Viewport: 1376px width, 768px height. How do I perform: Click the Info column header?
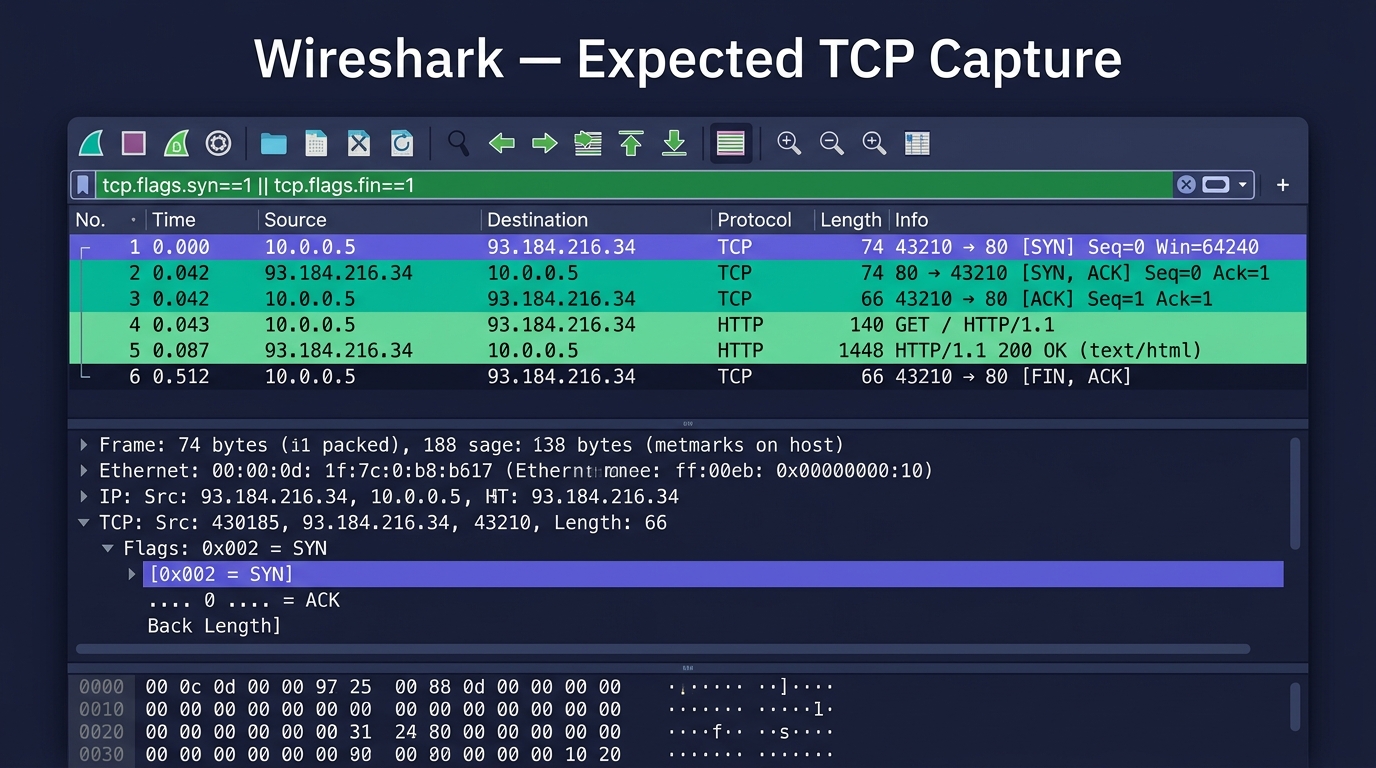pos(1098,220)
